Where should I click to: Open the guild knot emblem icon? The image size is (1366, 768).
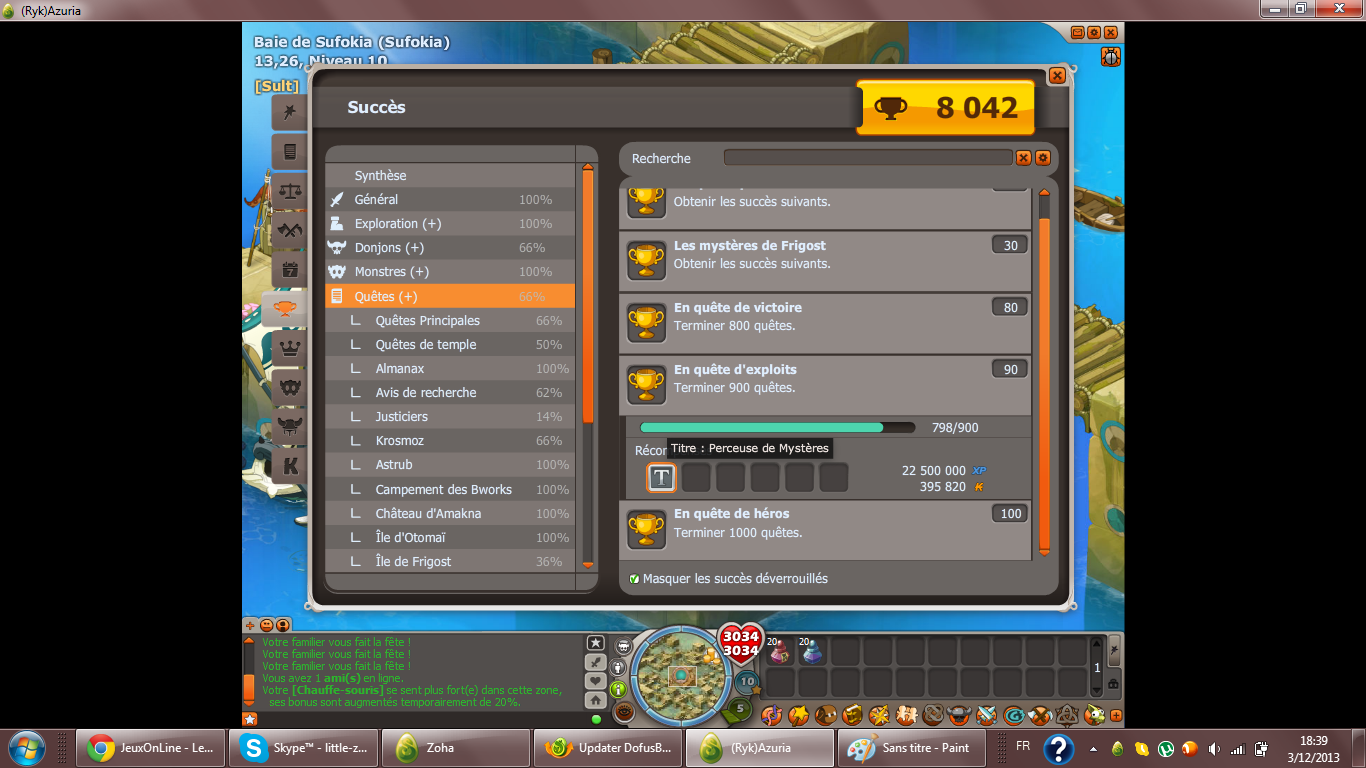933,716
